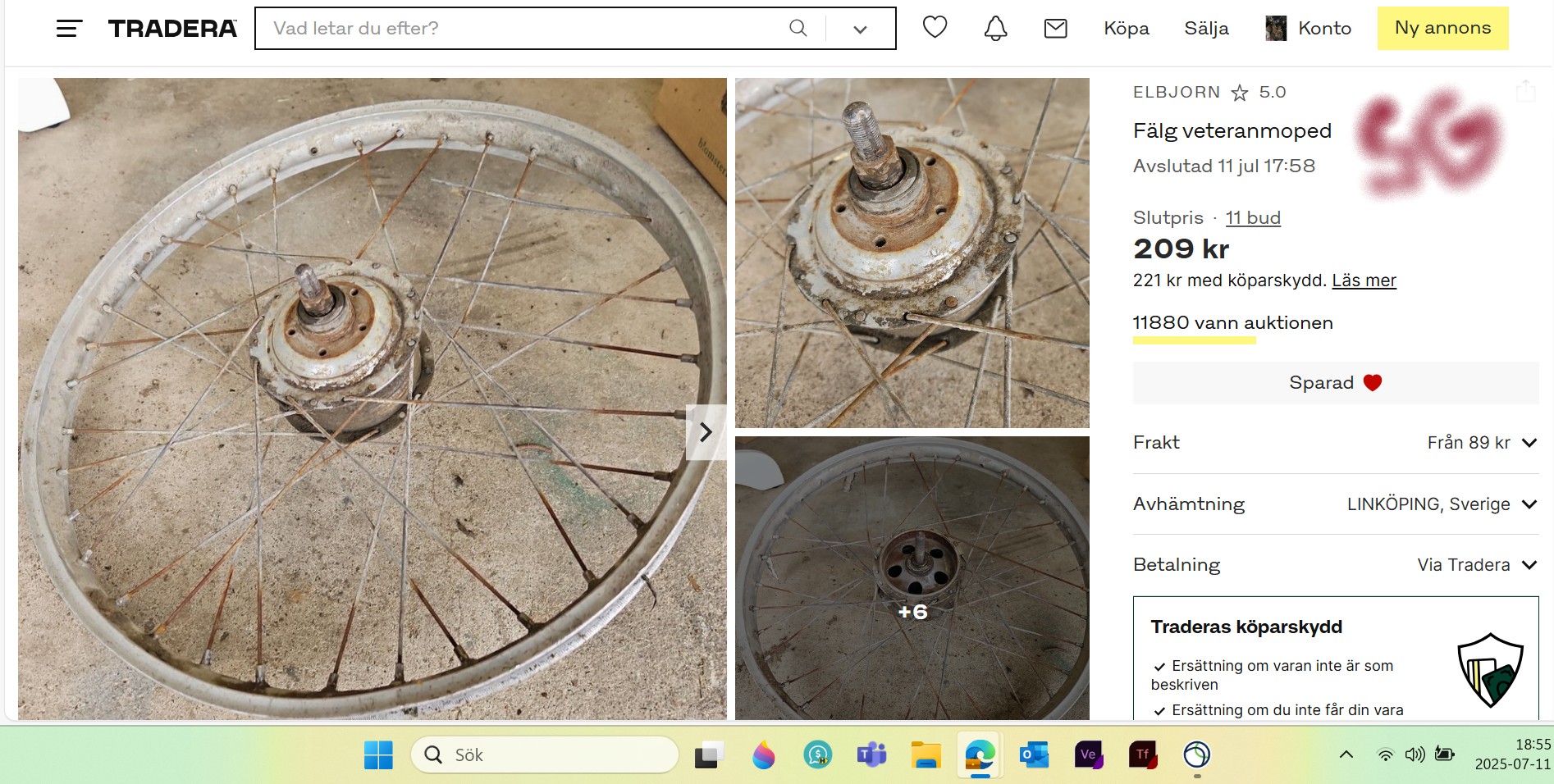Open Microsoft Teams from the taskbar

(871, 754)
